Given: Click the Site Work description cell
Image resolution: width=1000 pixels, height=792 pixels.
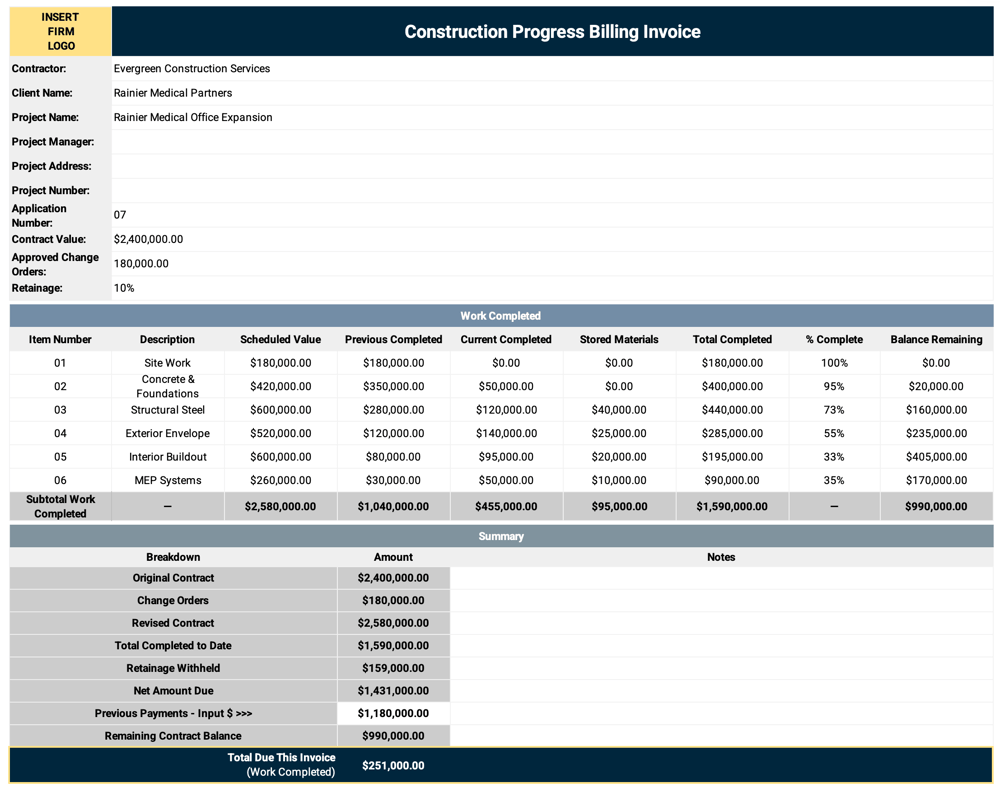Looking at the screenshot, I should pyautogui.click(x=168, y=363).
